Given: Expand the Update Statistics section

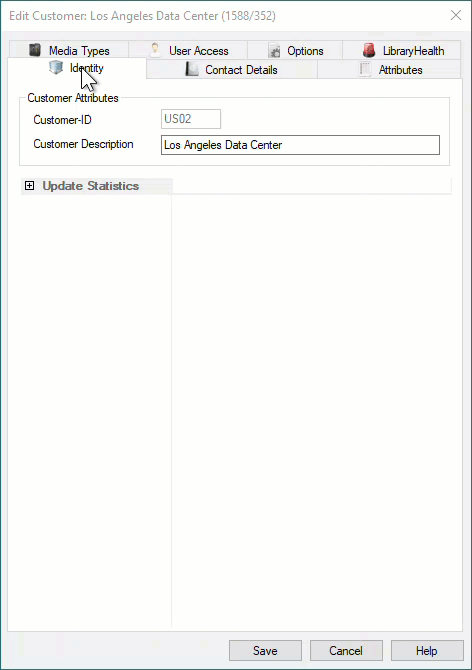Looking at the screenshot, I should [29, 185].
